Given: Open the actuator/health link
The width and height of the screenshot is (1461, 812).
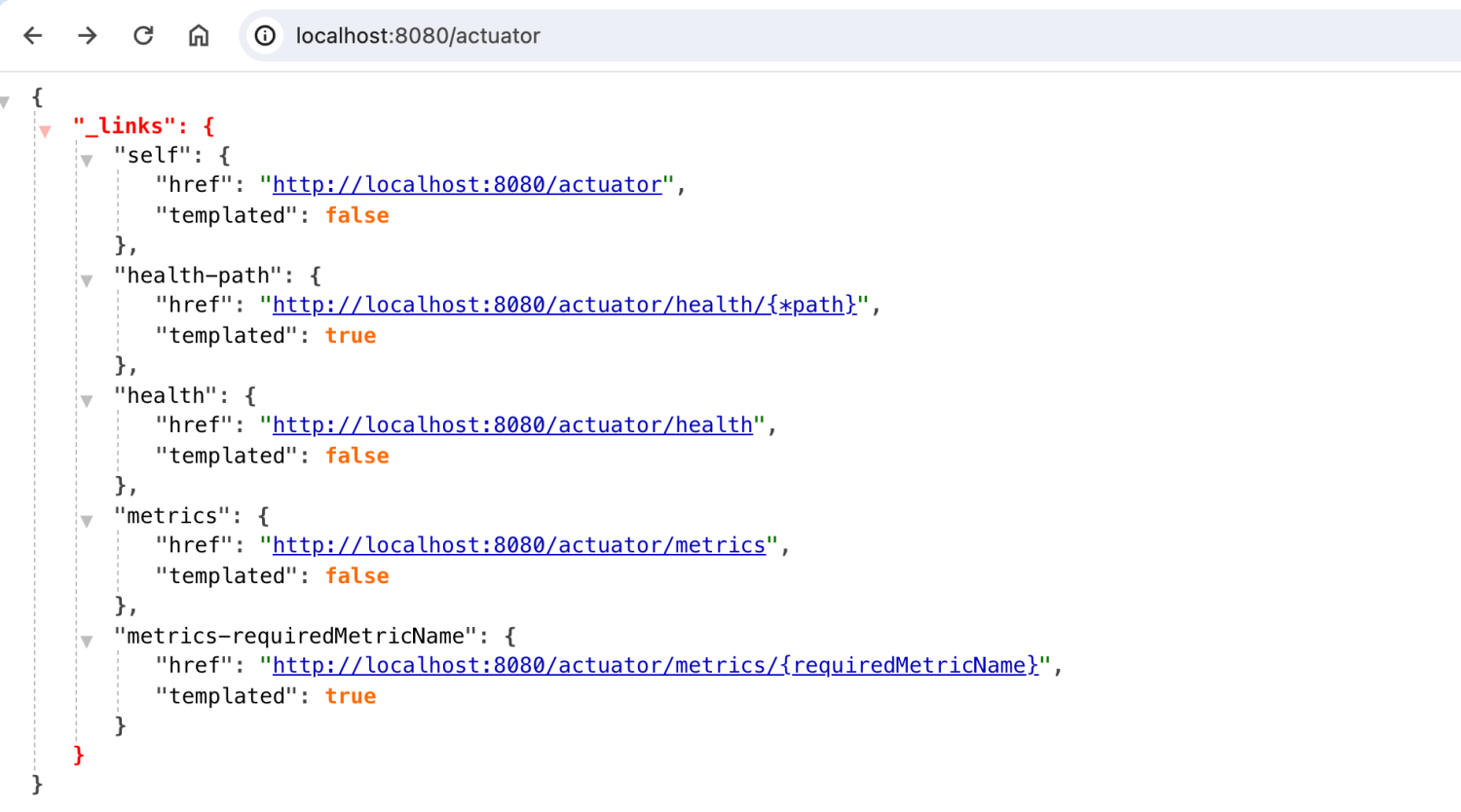Looking at the screenshot, I should (x=512, y=425).
